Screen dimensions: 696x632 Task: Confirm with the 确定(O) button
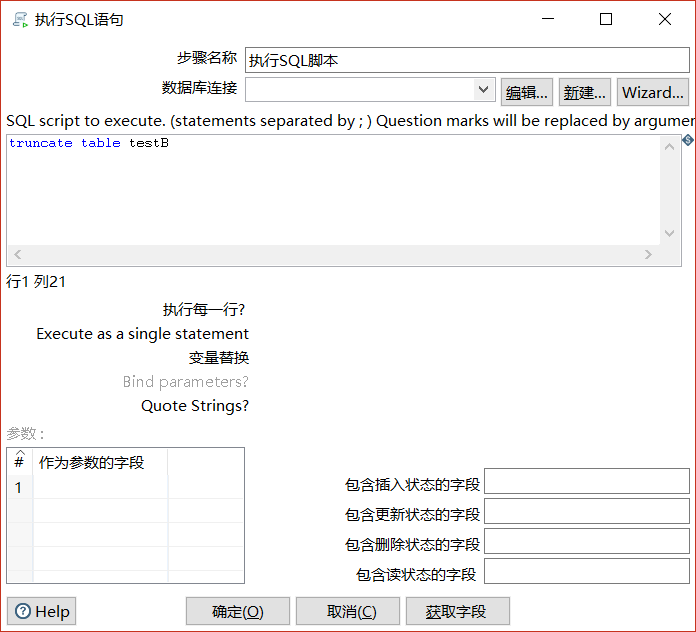point(238,611)
